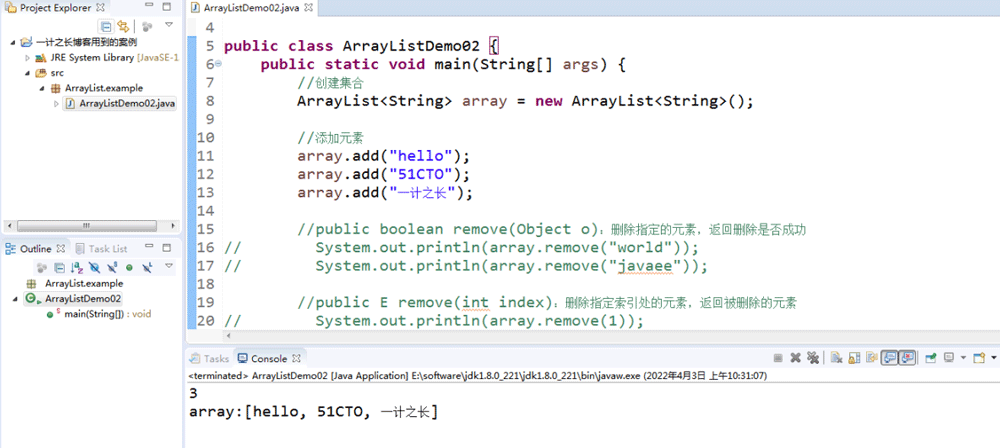Click "51CTO" string on line 12

pos(425,174)
